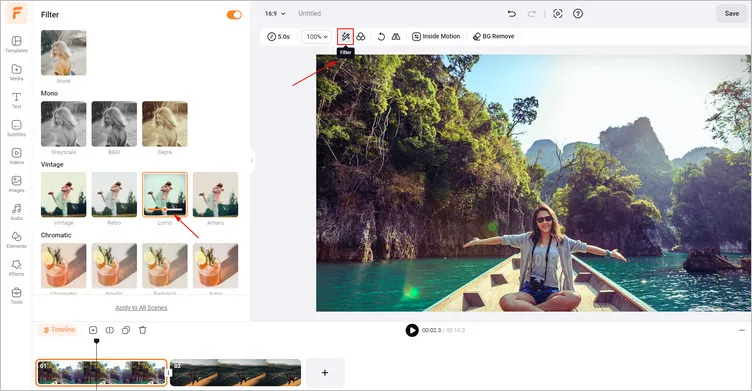
Task: Select the fourth Chromatic-row filter thumbnail
Action: tap(215, 266)
